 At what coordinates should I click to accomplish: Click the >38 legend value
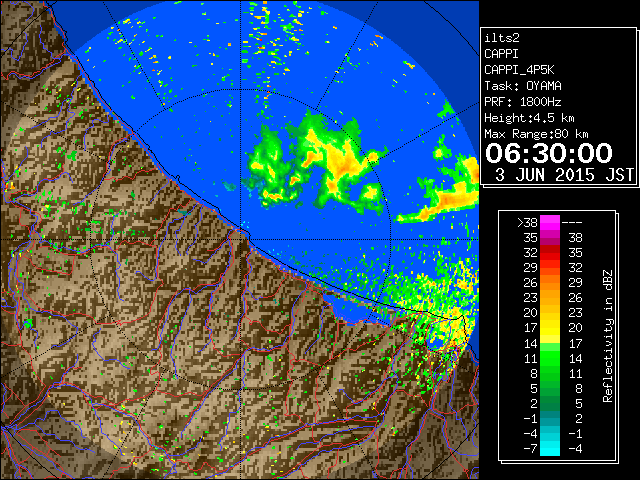point(527,222)
